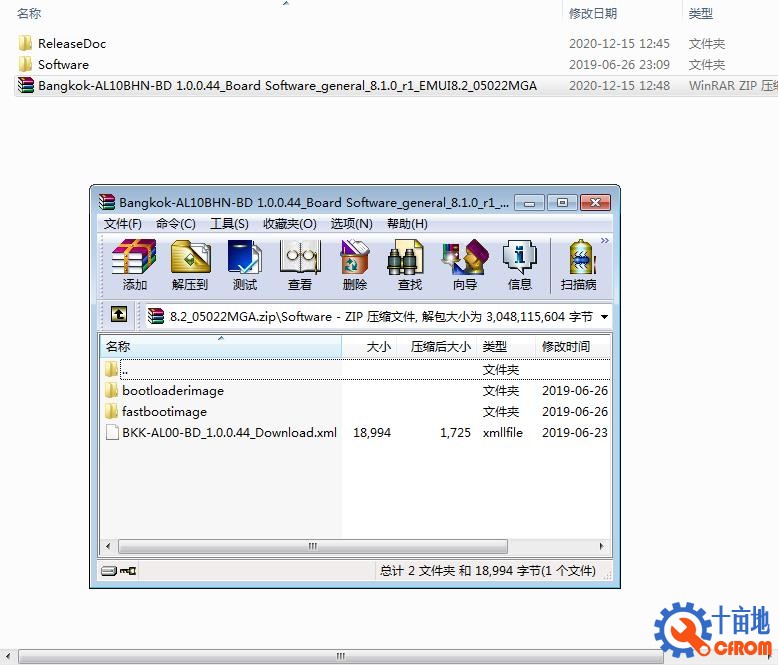Open the 文件(F) menu
Screen dimensions: 778x665
(123, 224)
